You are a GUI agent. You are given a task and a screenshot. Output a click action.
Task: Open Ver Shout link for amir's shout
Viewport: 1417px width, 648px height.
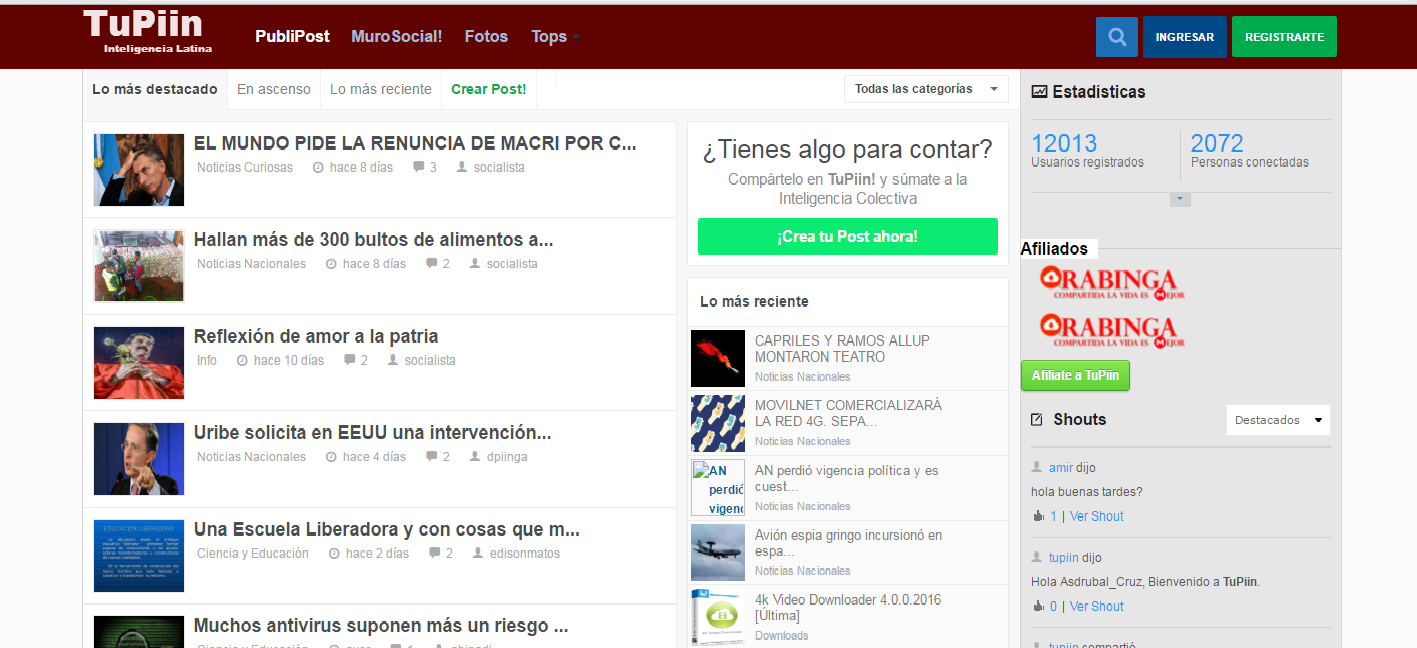point(1097,516)
